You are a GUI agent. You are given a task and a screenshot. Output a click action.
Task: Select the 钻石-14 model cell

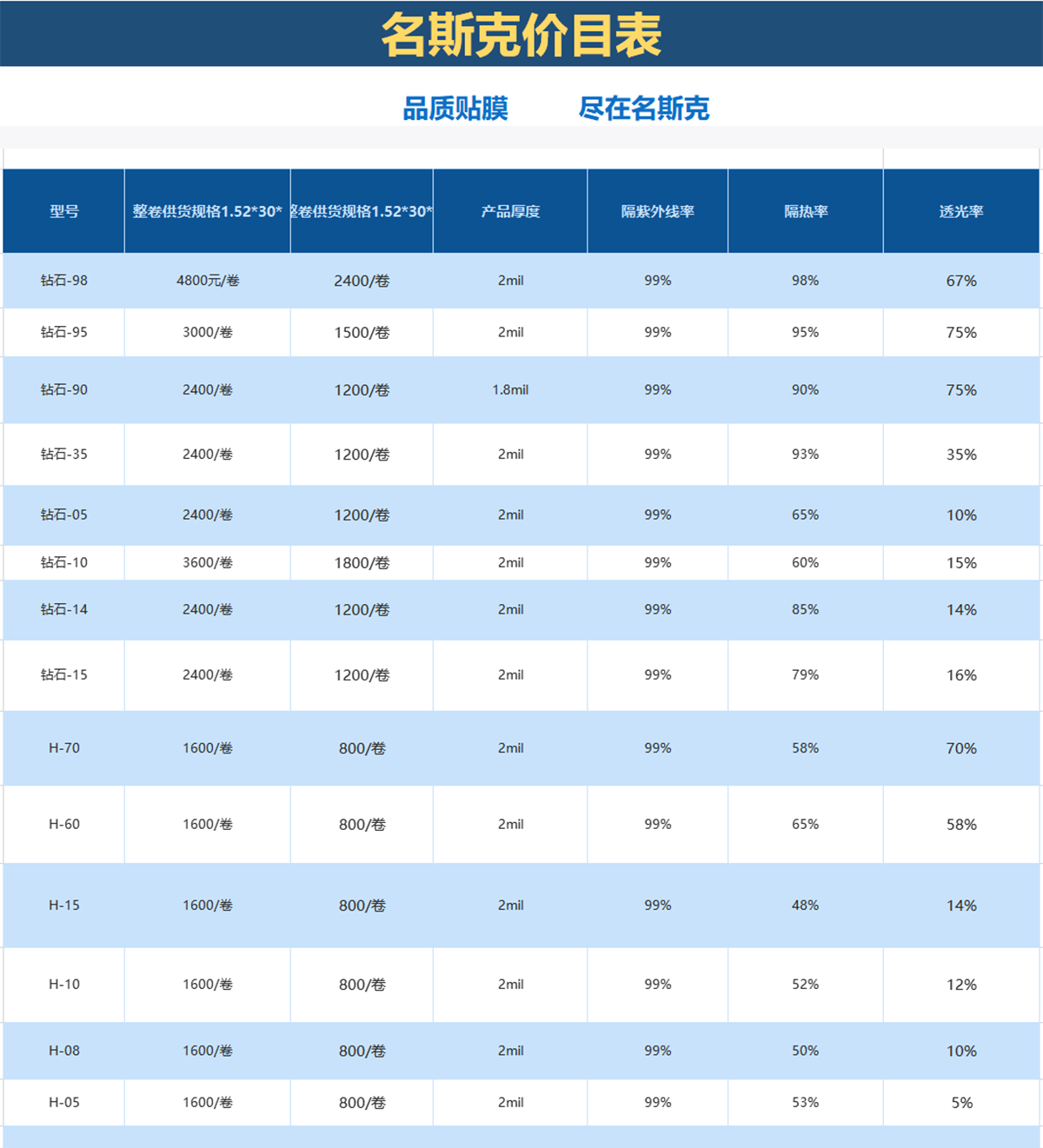coord(64,610)
